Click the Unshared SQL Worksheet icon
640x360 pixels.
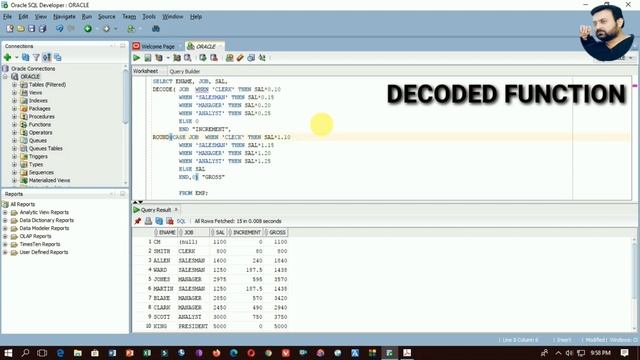coord(229,58)
